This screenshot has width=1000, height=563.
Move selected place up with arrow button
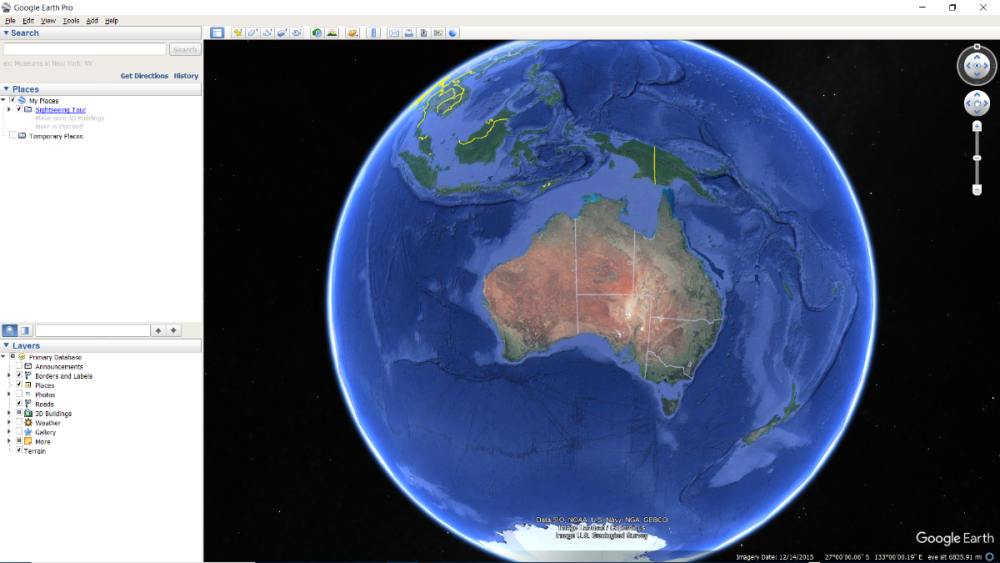158,330
